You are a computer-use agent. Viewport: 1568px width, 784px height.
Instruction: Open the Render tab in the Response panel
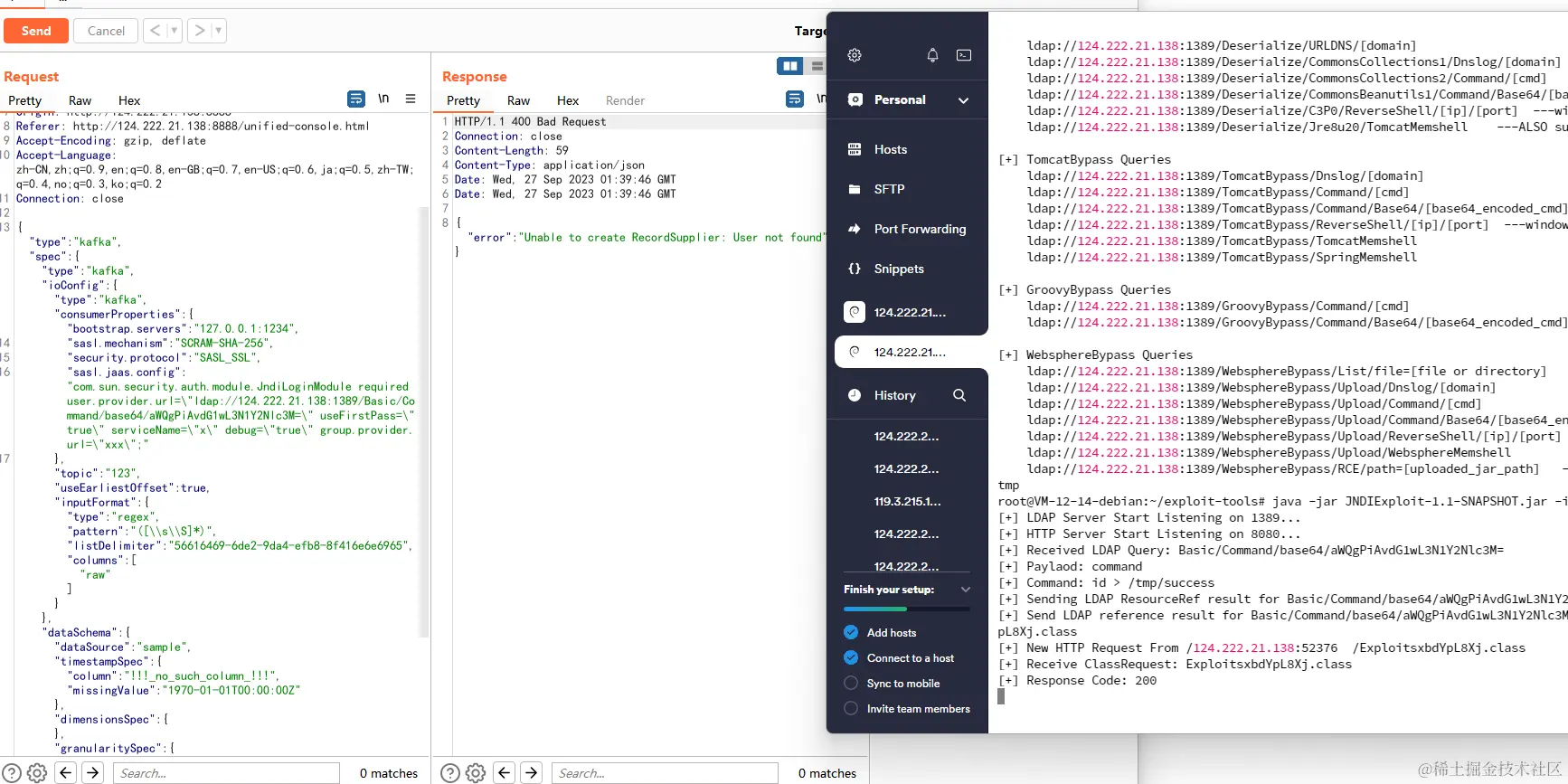625,100
